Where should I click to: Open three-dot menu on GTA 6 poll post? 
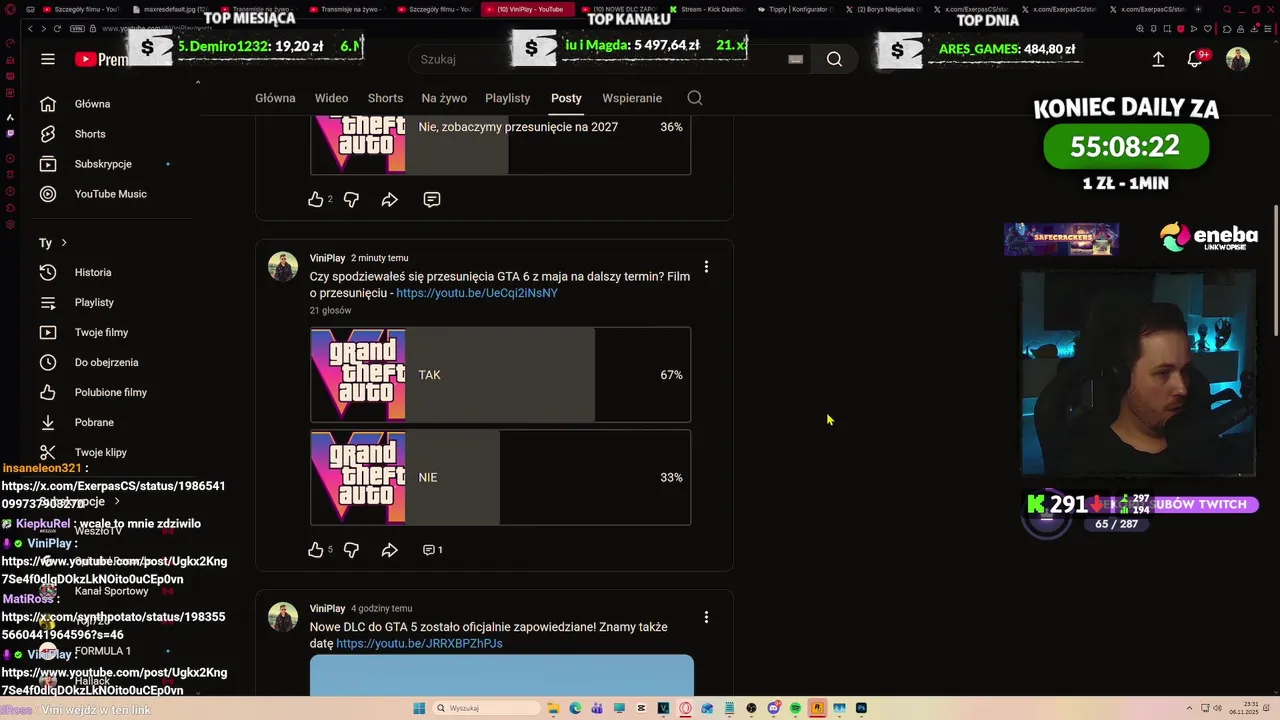[706, 267]
